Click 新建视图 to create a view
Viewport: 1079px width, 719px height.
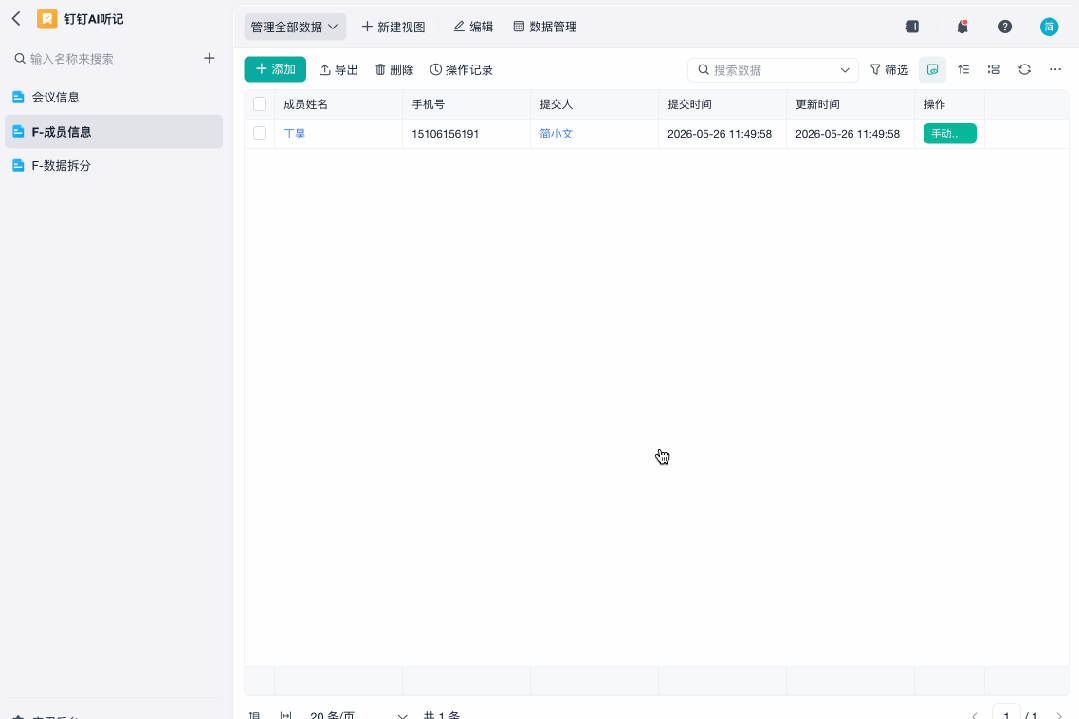(x=394, y=27)
